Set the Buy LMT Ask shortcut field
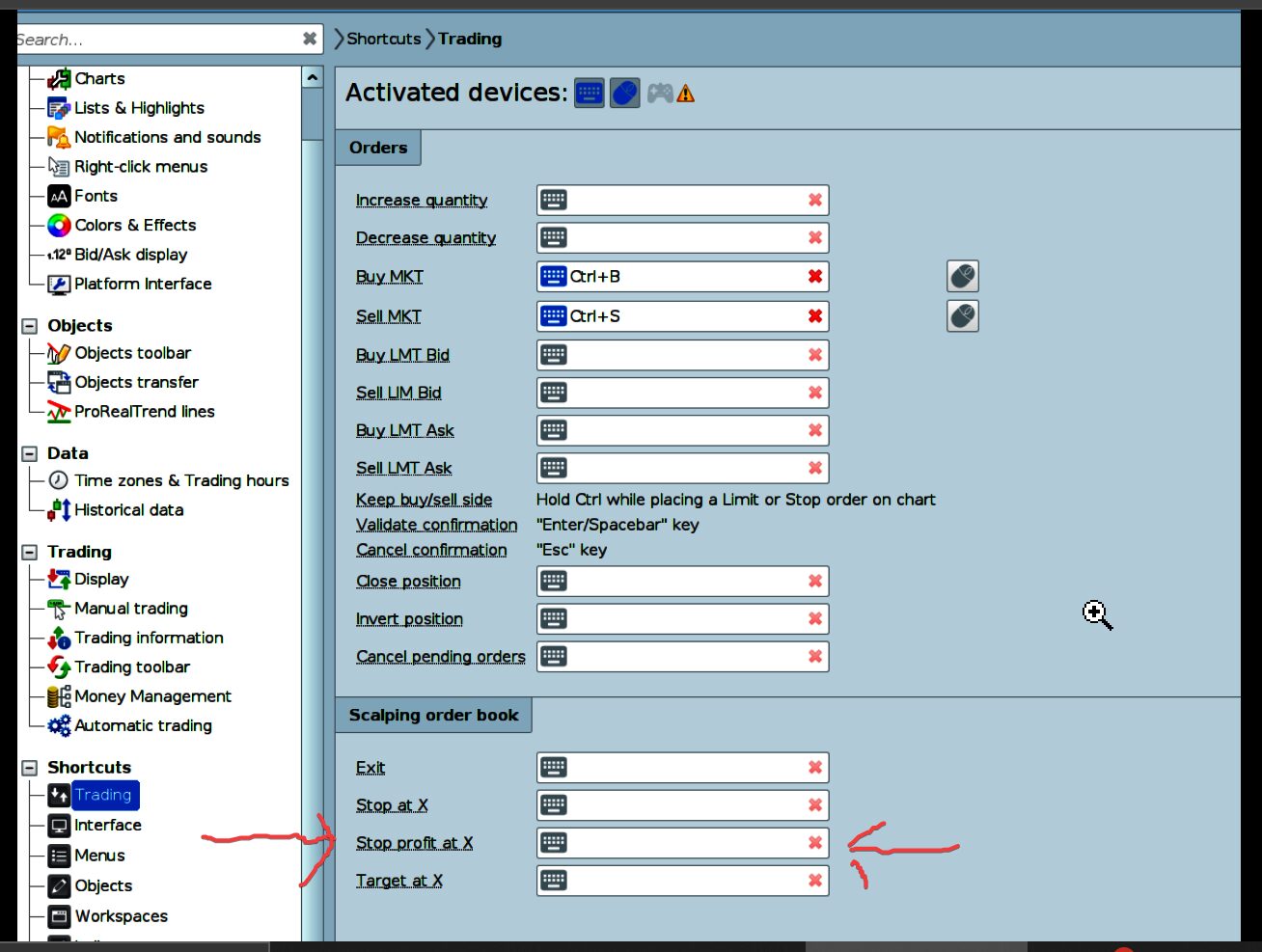The height and width of the screenshot is (952, 1262). (x=683, y=430)
